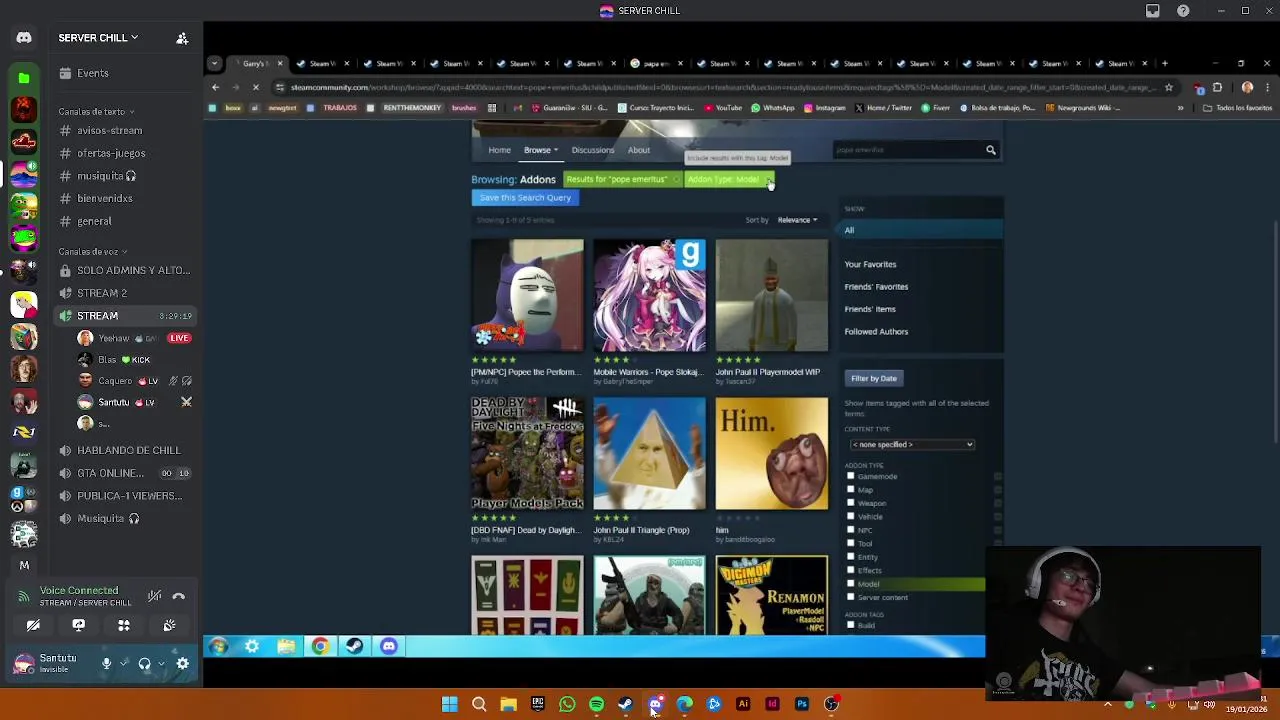Start an Activity button in voice panel
Image resolution: width=1280 pixels, height=720 pixels.
pos(124,625)
